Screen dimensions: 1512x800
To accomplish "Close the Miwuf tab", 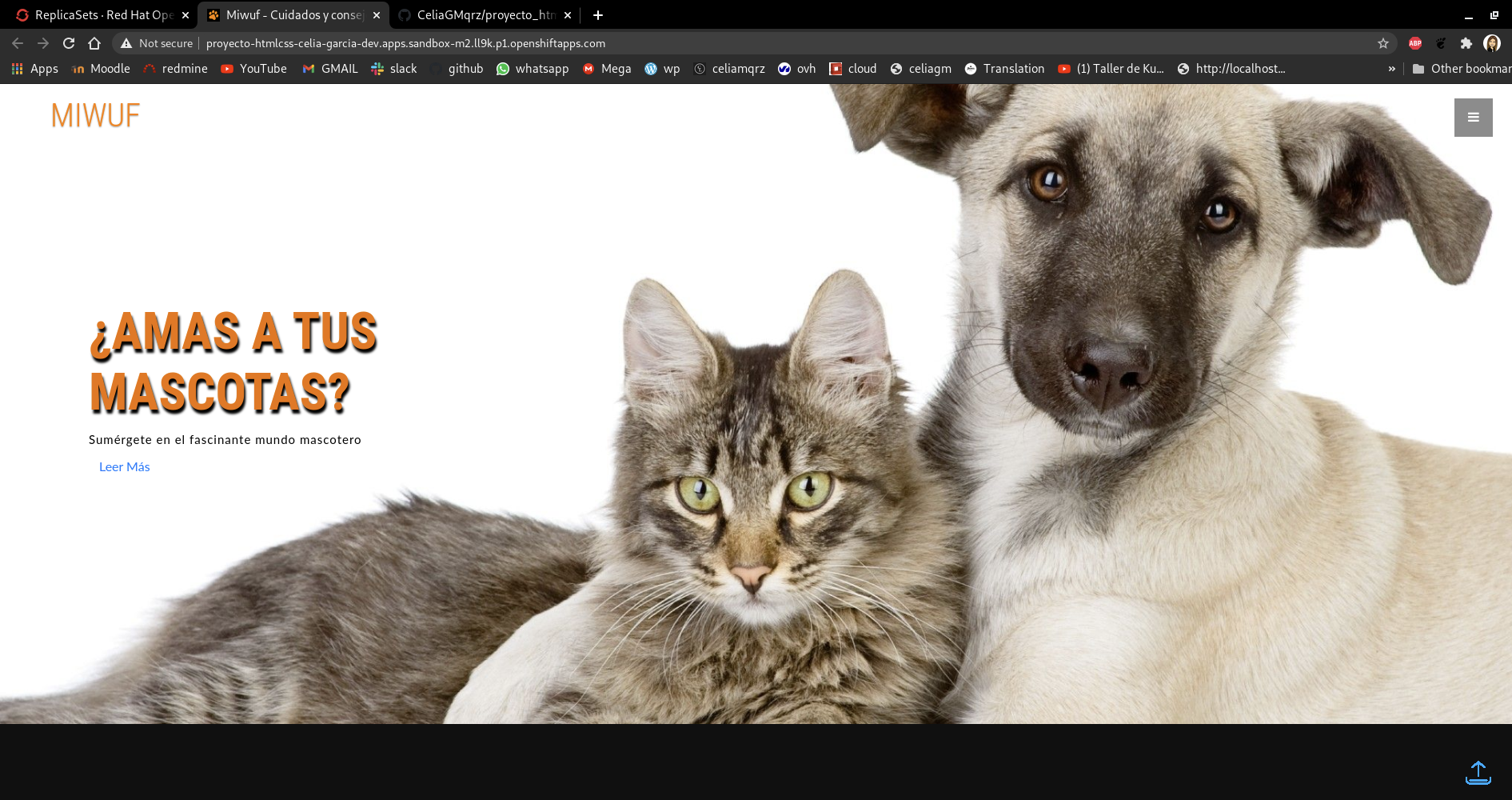I will pos(377,15).
